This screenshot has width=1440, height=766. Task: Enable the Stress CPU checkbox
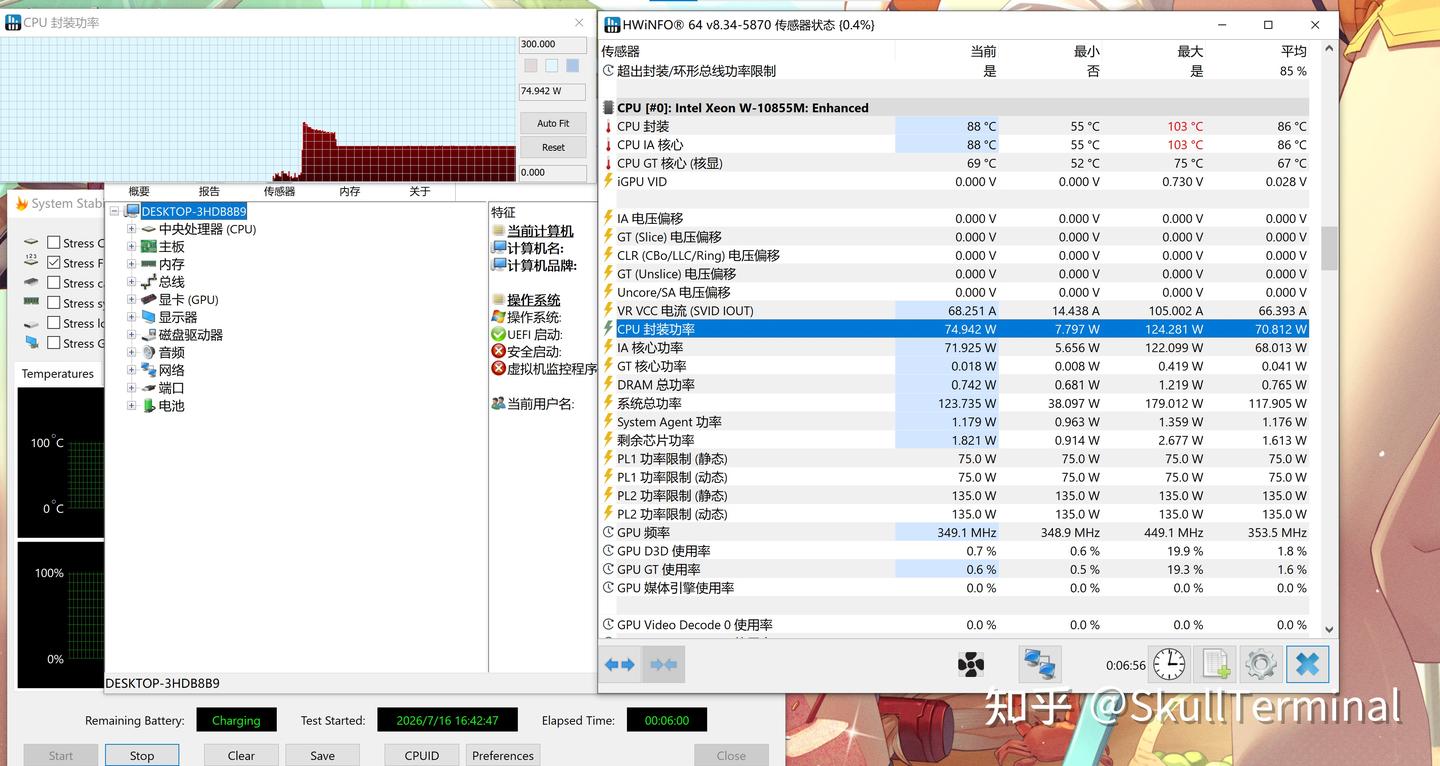54,242
